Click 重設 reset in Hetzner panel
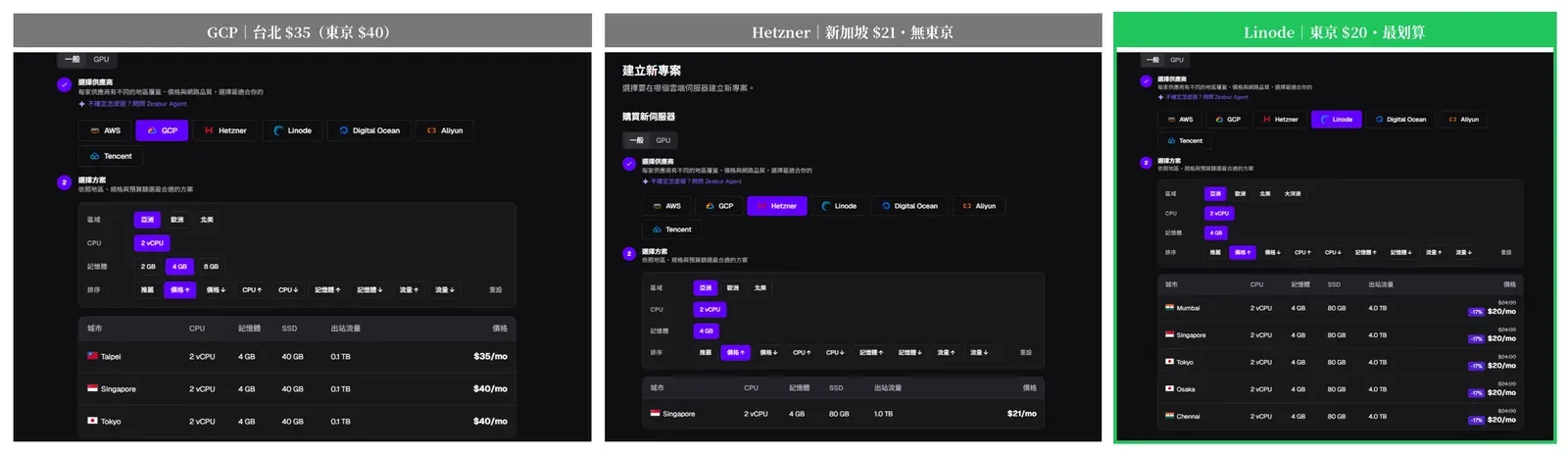 coord(1025,352)
